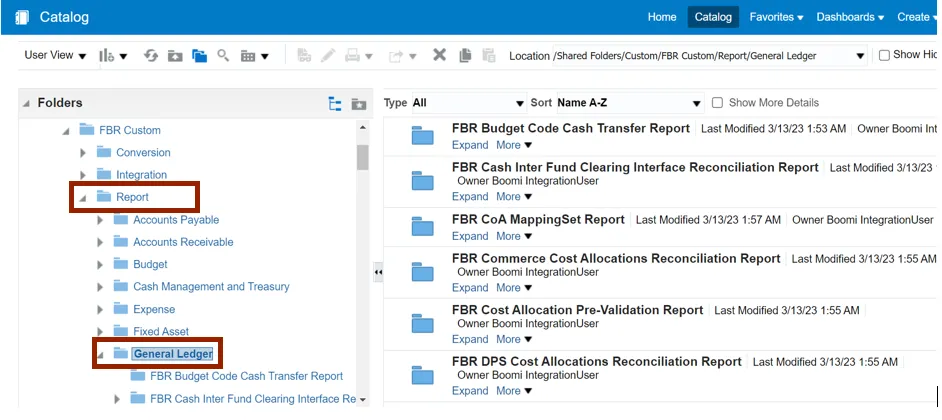The width and height of the screenshot is (942, 420).
Task: Open the Type filter dropdown
Action: point(468,103)
